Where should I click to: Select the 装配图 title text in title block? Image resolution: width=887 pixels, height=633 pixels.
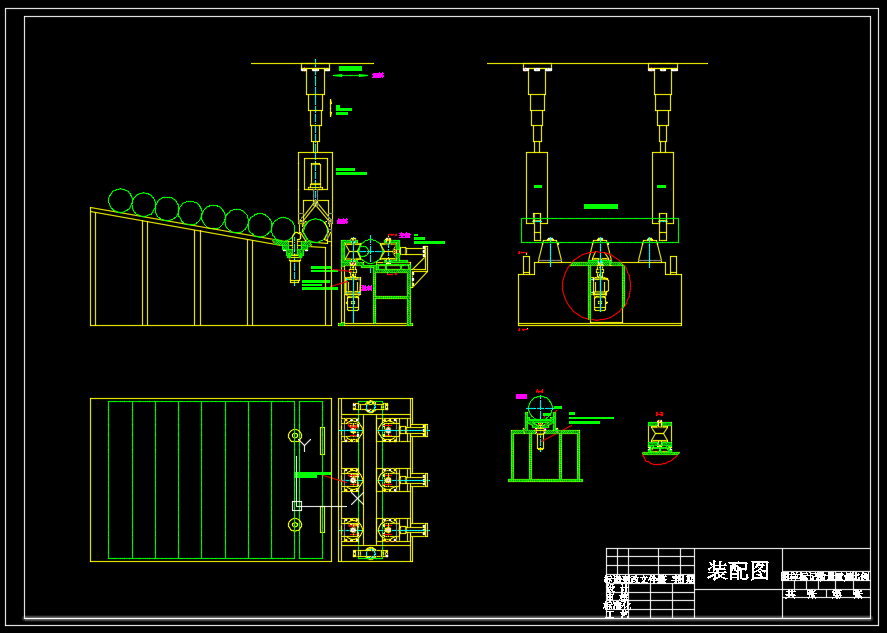pyautogui.click(x=738, y=571)
